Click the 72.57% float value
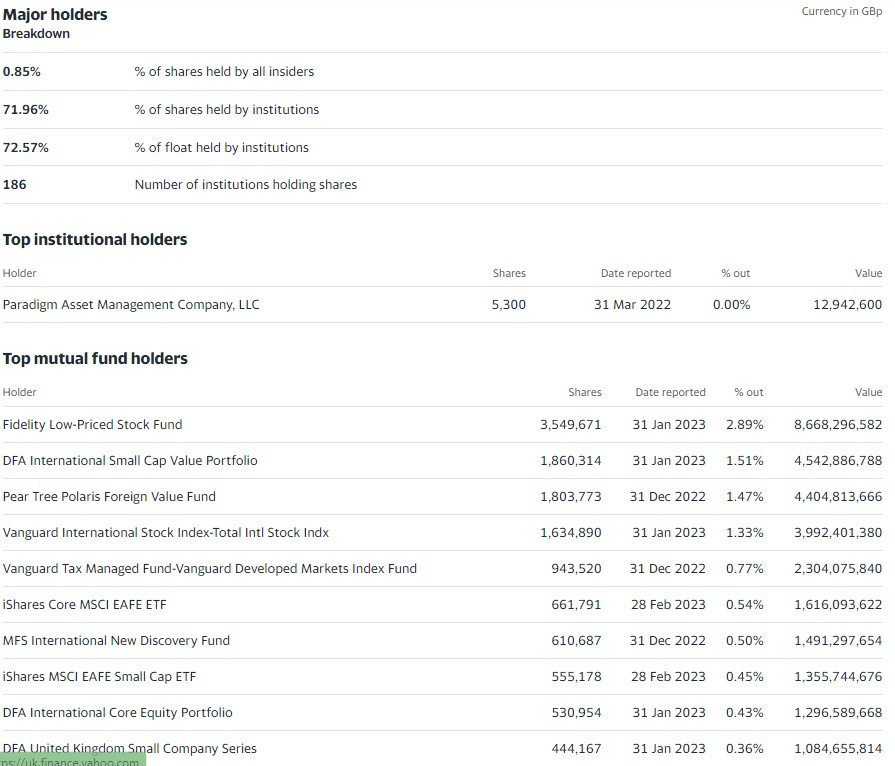Image resolution: width=895 pixels, height=766 pixels. (x=26, y=148)
